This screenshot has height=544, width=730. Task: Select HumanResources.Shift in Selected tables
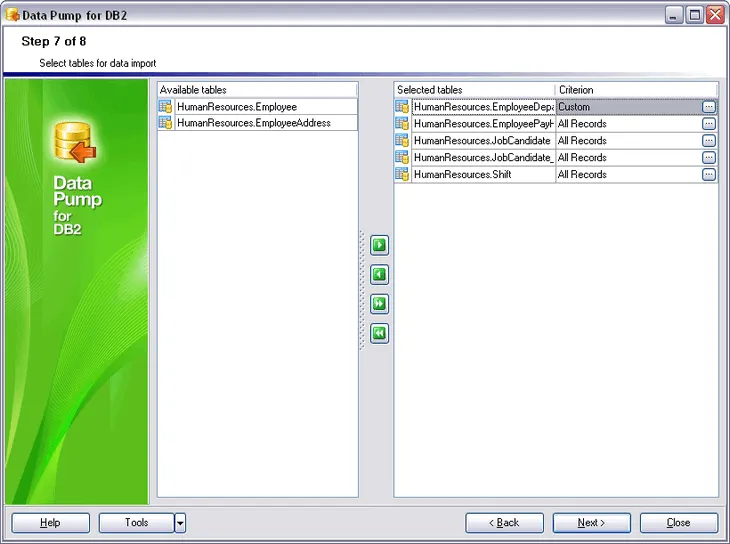[483, 174]
